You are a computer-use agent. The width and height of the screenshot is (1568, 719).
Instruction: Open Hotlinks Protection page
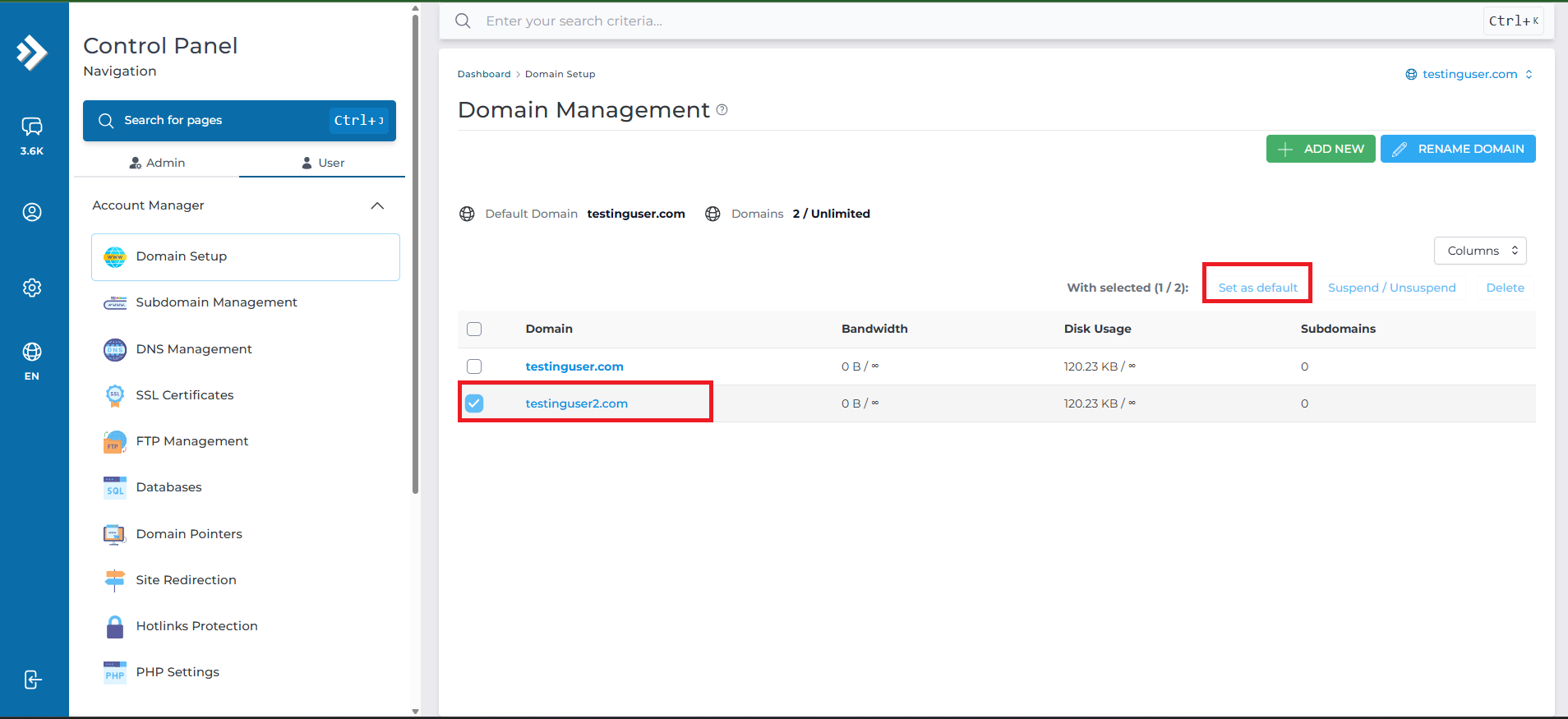pos(246,627)
